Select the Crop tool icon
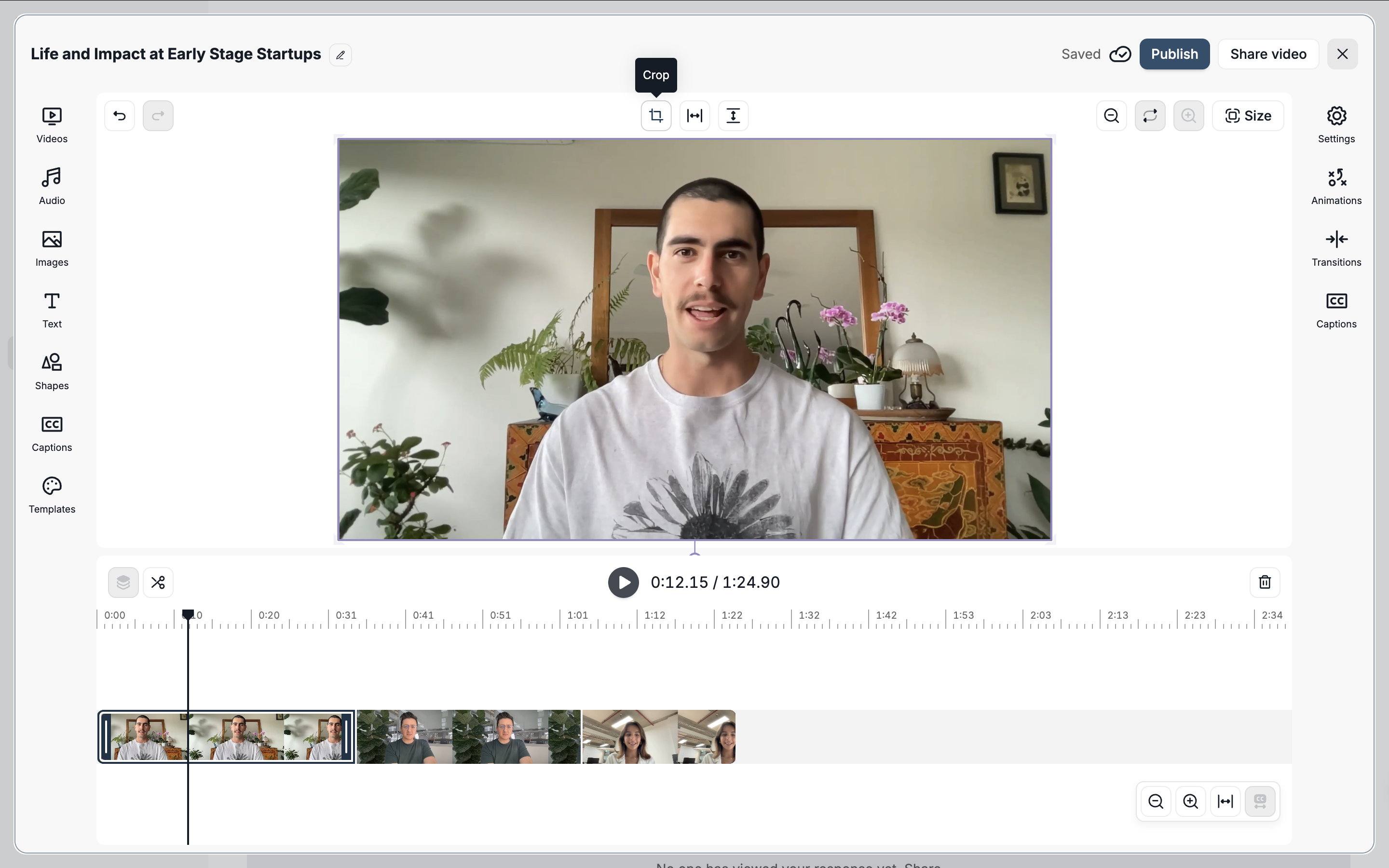Image resolution: width=1389 pixels, height=868 pixels. tap(655, 116)
